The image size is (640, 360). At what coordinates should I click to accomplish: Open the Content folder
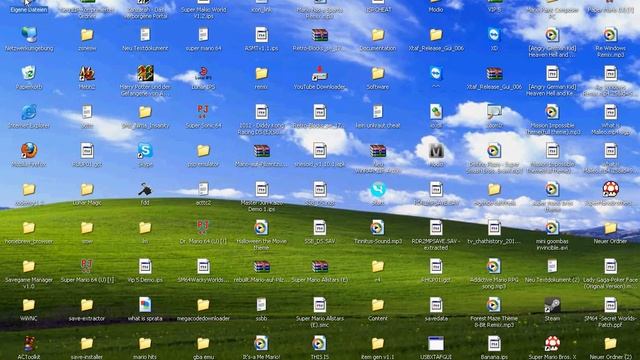coord(378,305)
